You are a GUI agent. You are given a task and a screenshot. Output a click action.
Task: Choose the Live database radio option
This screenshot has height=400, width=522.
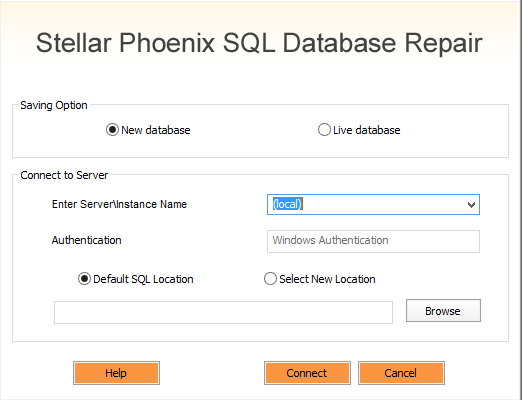click(x=324, y=130)
